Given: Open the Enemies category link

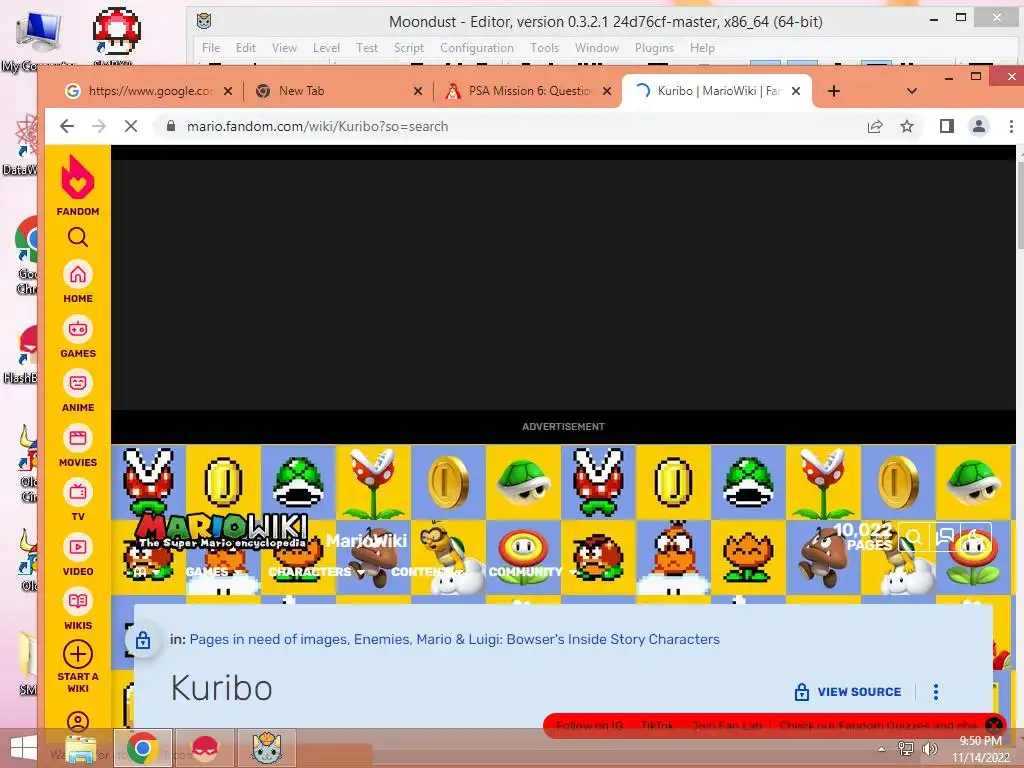Looking at the screenshot, I should pyautogui.click(x=381, y=639).
